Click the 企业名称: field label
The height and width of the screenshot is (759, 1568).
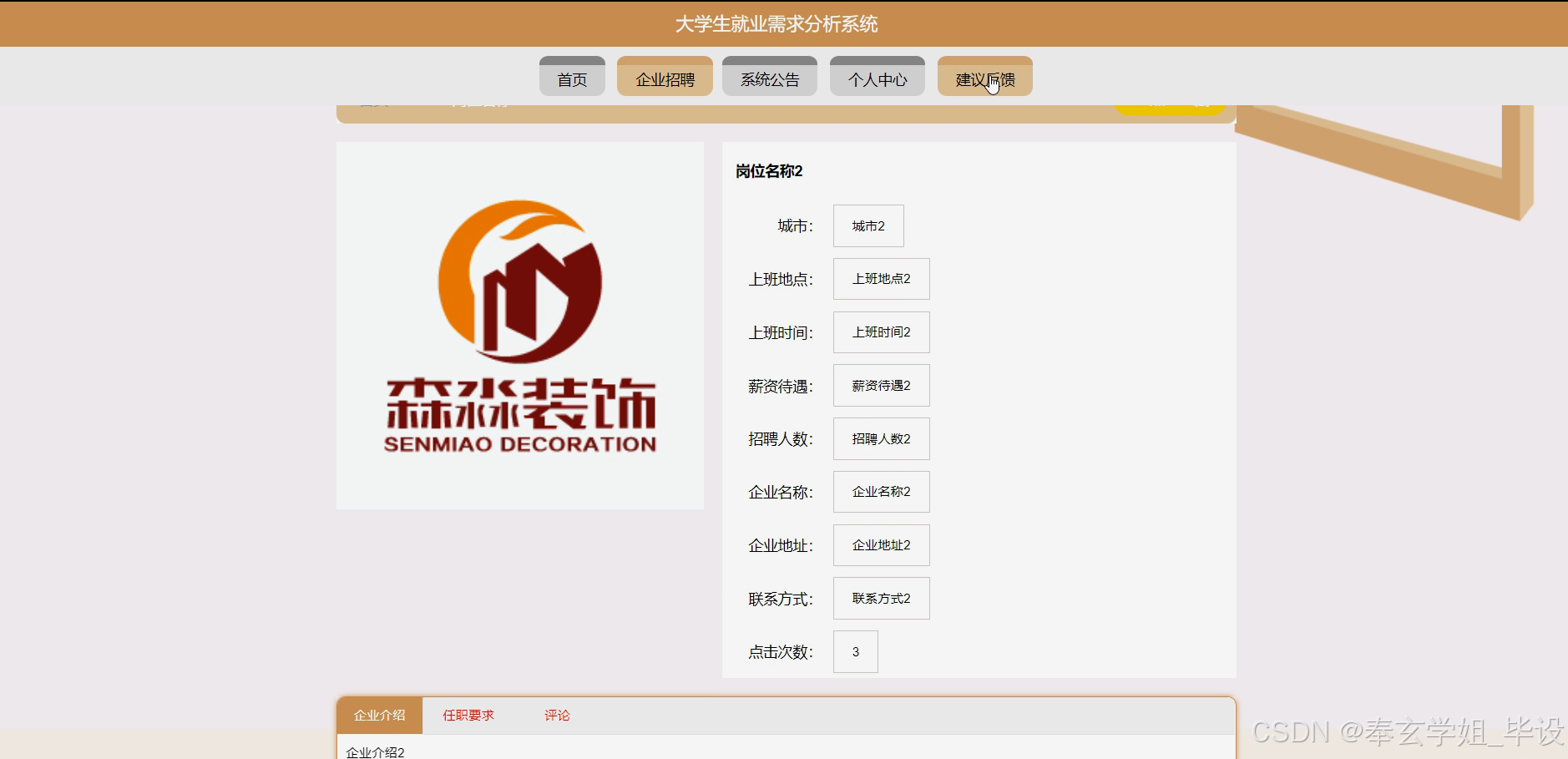tap(781, 493)
